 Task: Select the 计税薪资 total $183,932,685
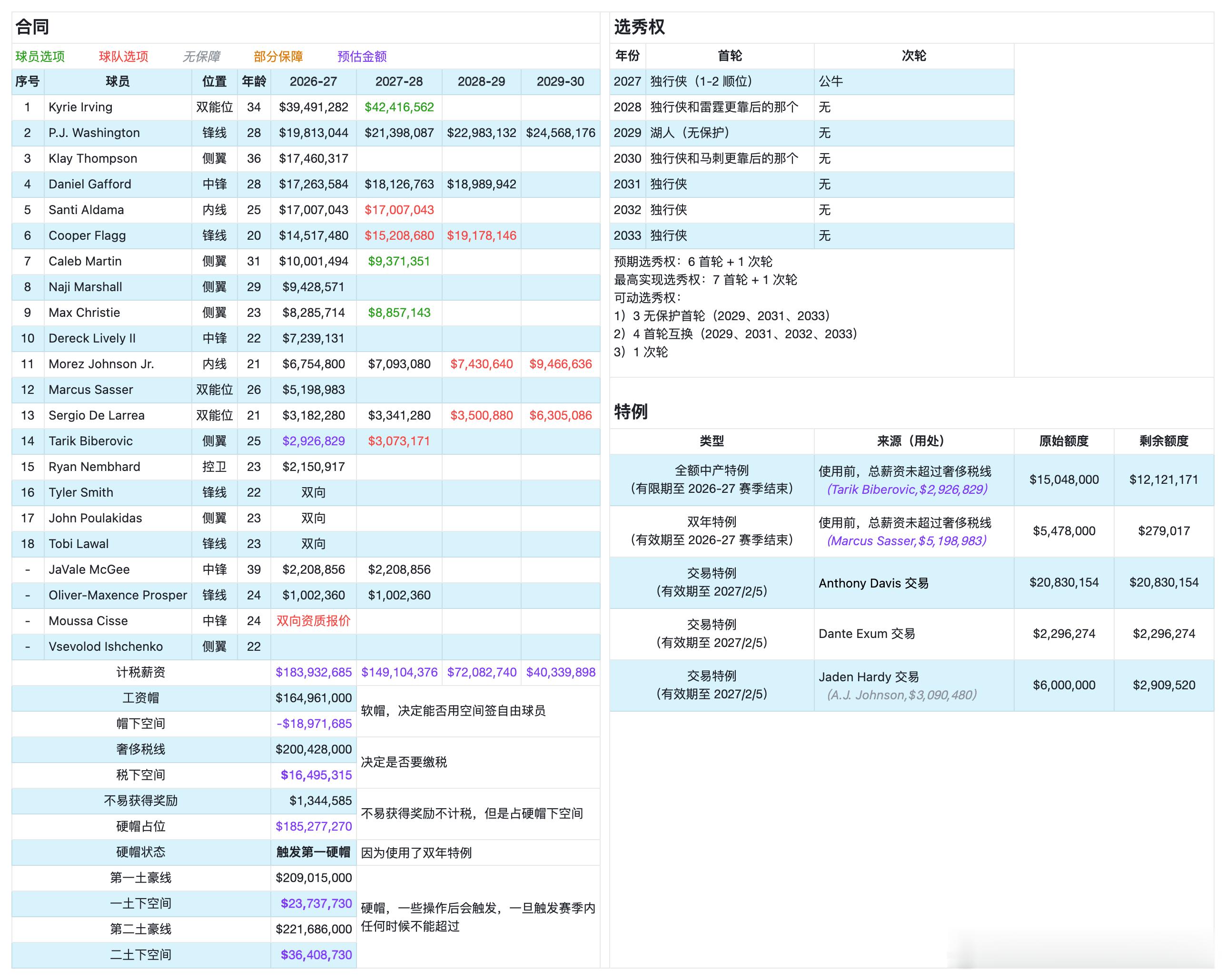(x=313, y=672)
